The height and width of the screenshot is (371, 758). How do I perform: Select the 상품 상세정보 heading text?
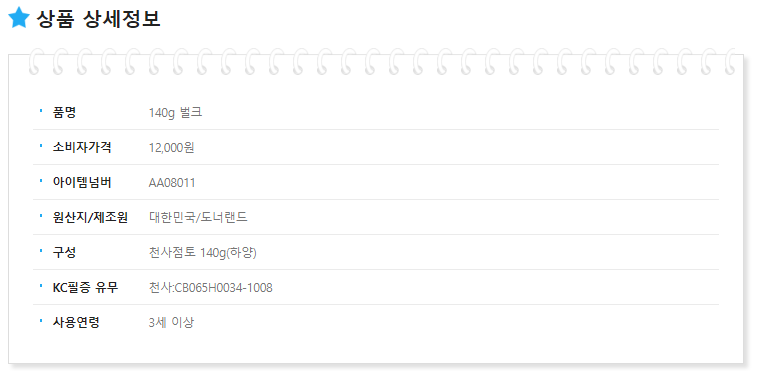[x=98, y=18]
